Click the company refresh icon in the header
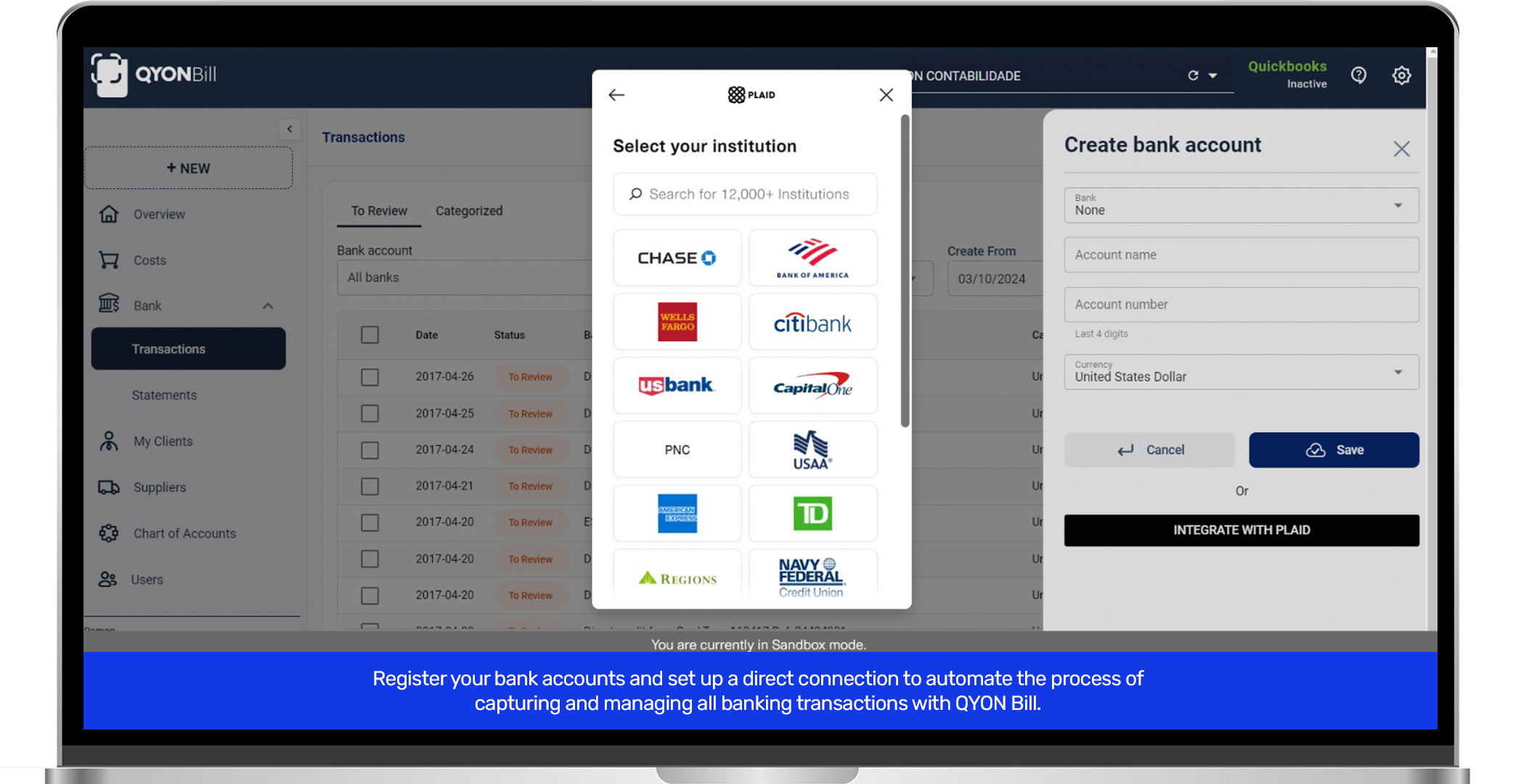 coord(1193,75)
